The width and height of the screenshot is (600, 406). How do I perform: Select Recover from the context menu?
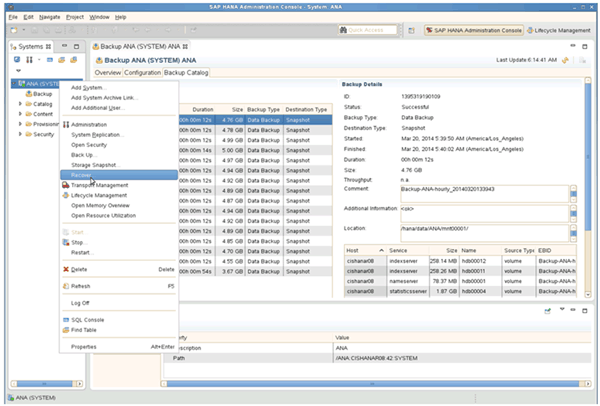coord(82,174)
